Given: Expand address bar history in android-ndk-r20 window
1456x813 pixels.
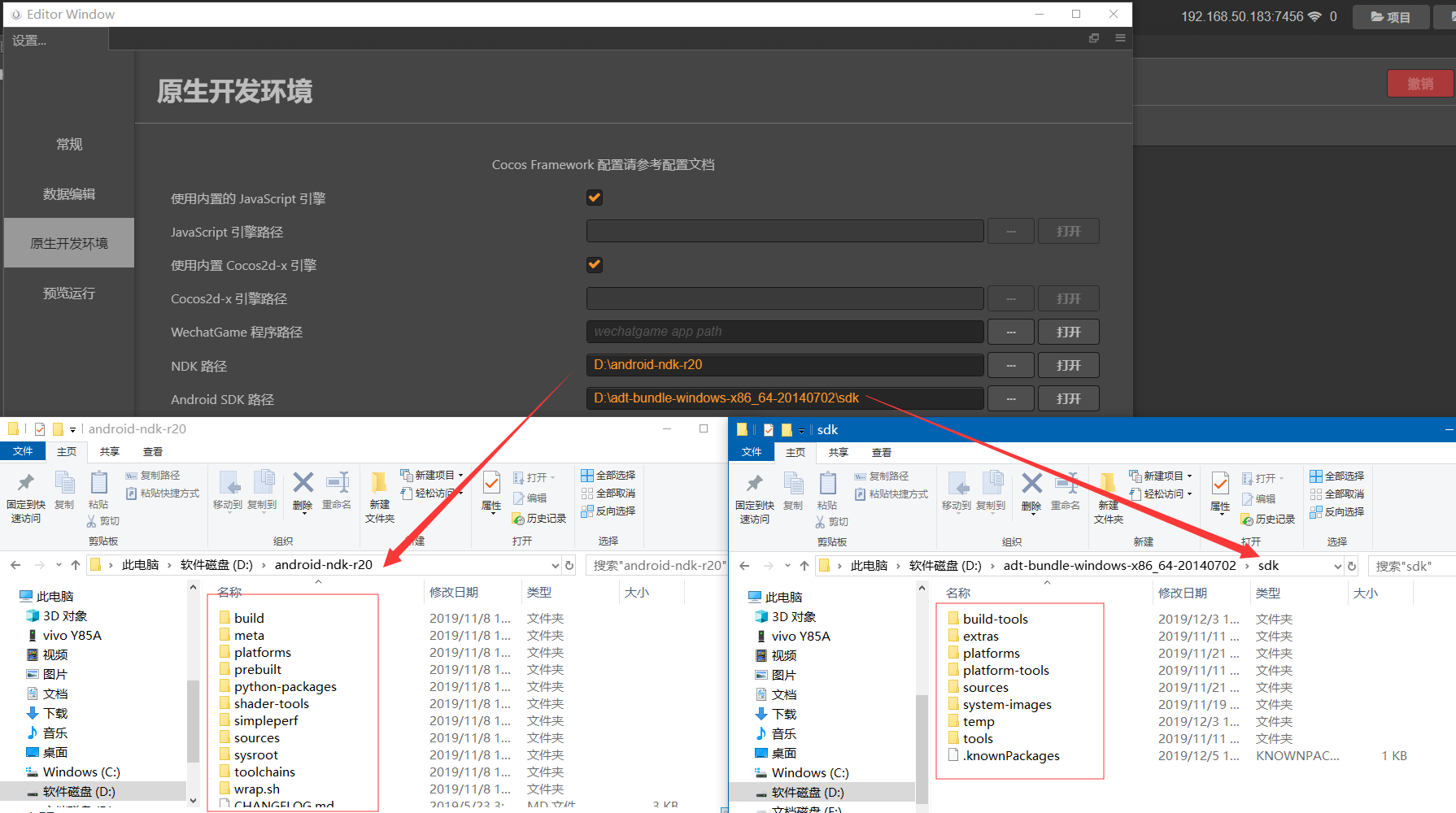Looking at the screenshot, I should pyautogui.click(x=556, y=565).
